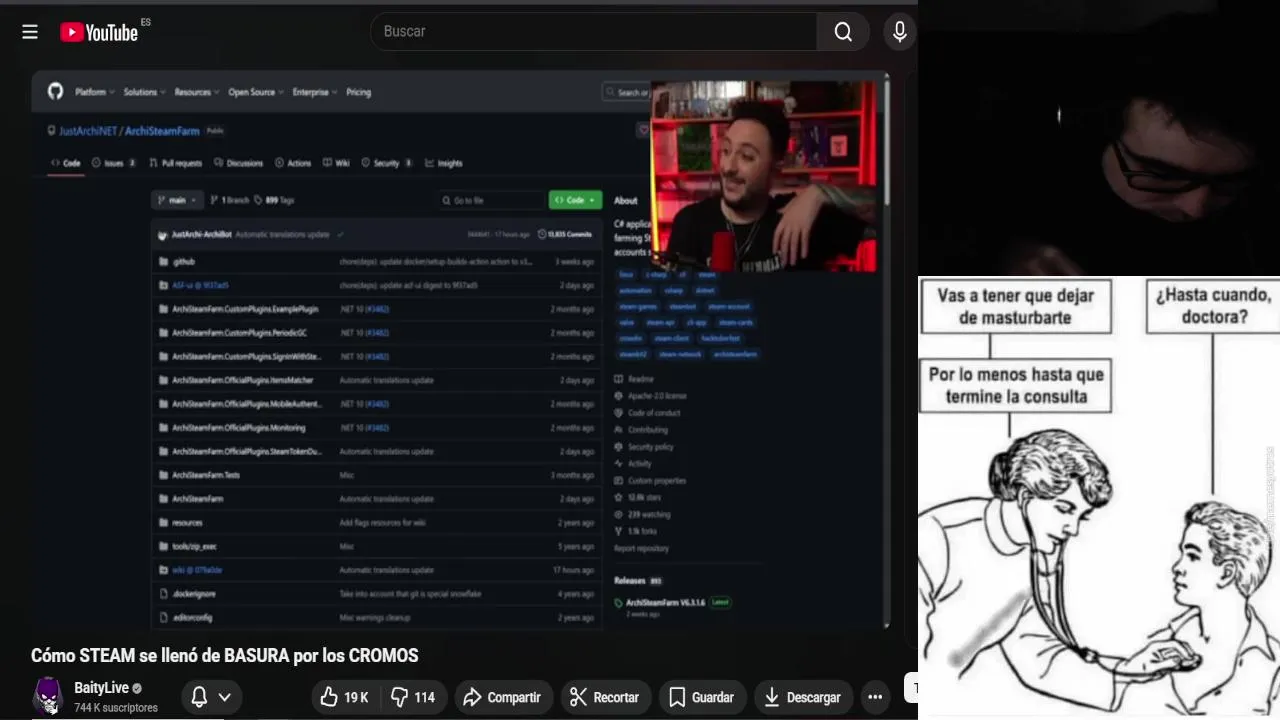
Task: Click the Descargar download button
Action: pyautogui.click(x=802, y=697)
